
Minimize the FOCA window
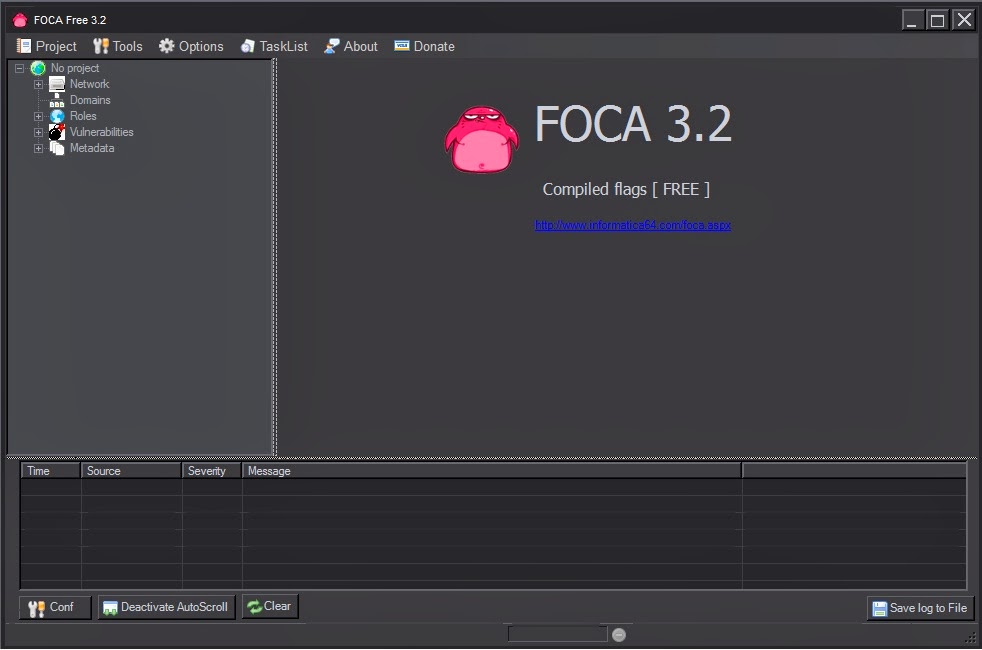coord(913,21)
